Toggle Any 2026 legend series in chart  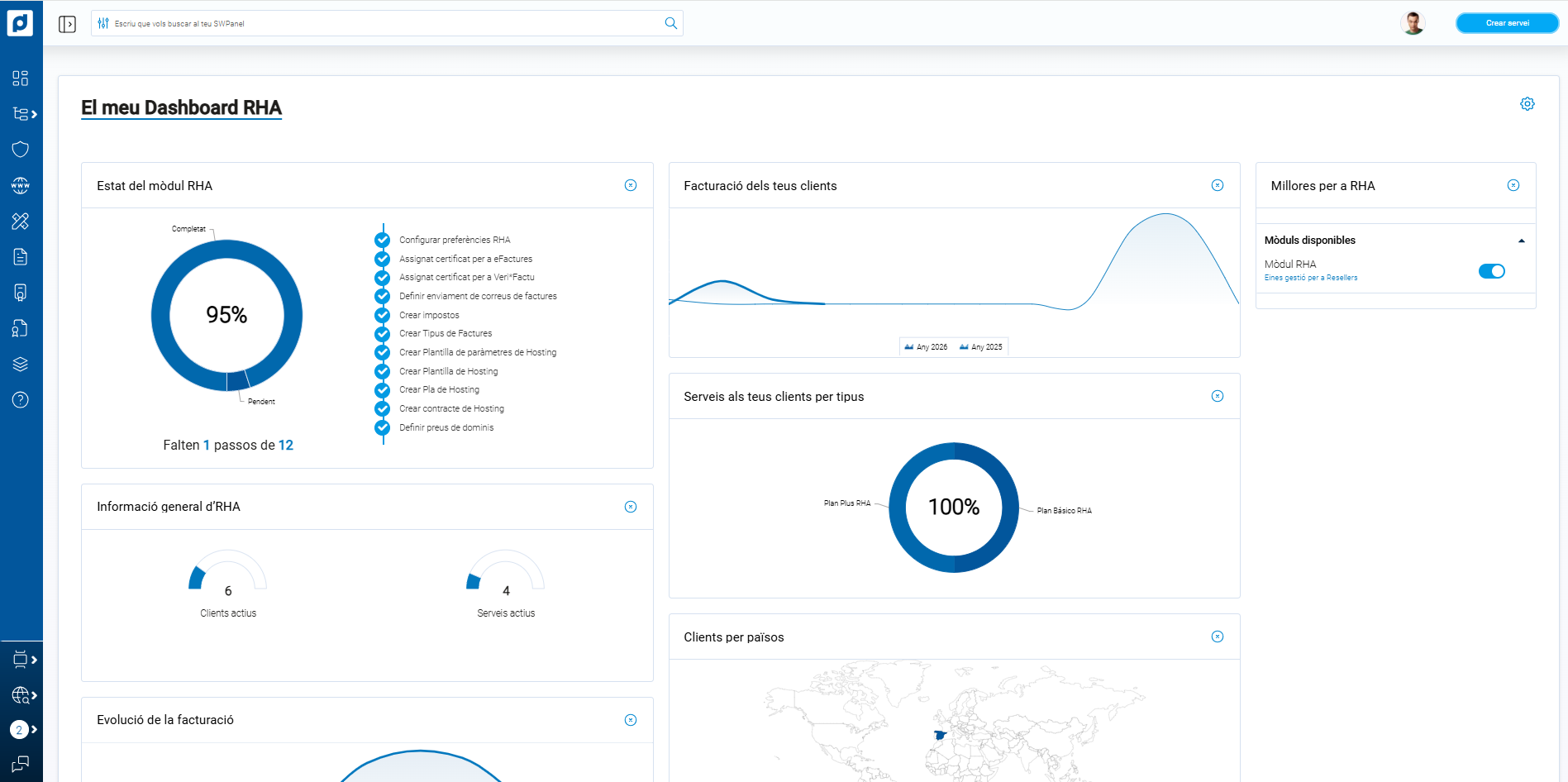[926, 347]
